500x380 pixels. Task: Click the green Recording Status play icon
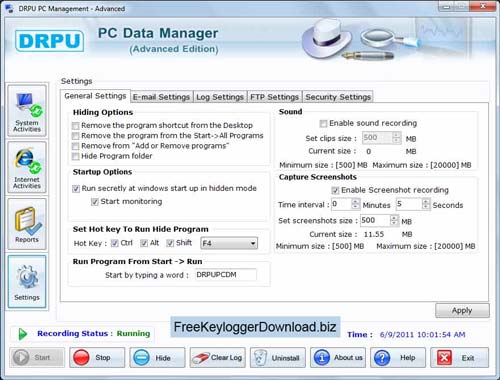[x=23, y=334]
